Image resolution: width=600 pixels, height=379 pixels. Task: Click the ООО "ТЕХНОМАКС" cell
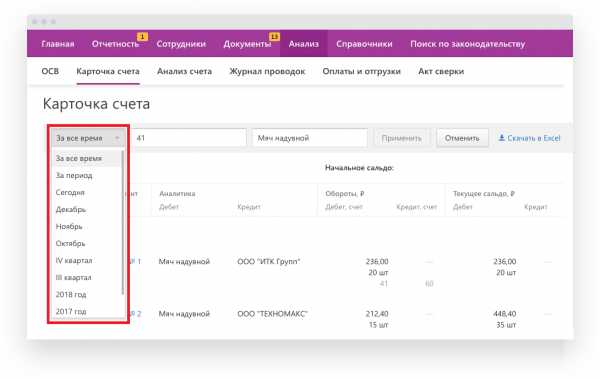click(272, 314)
